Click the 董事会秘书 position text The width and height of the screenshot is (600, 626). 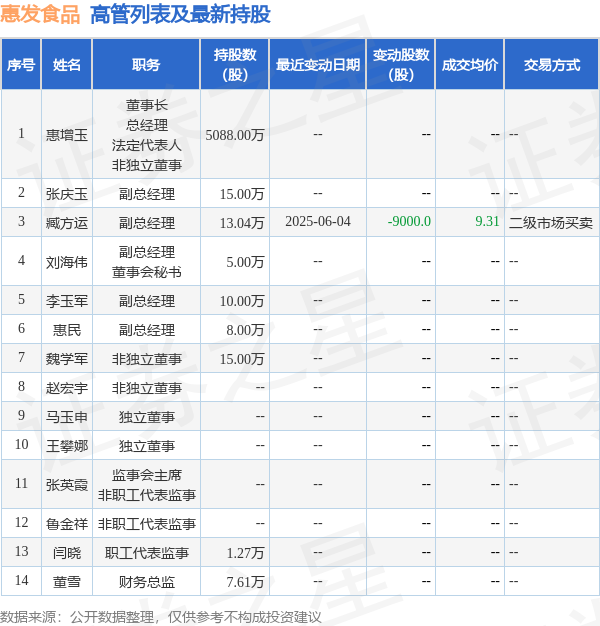pos(147,272)
